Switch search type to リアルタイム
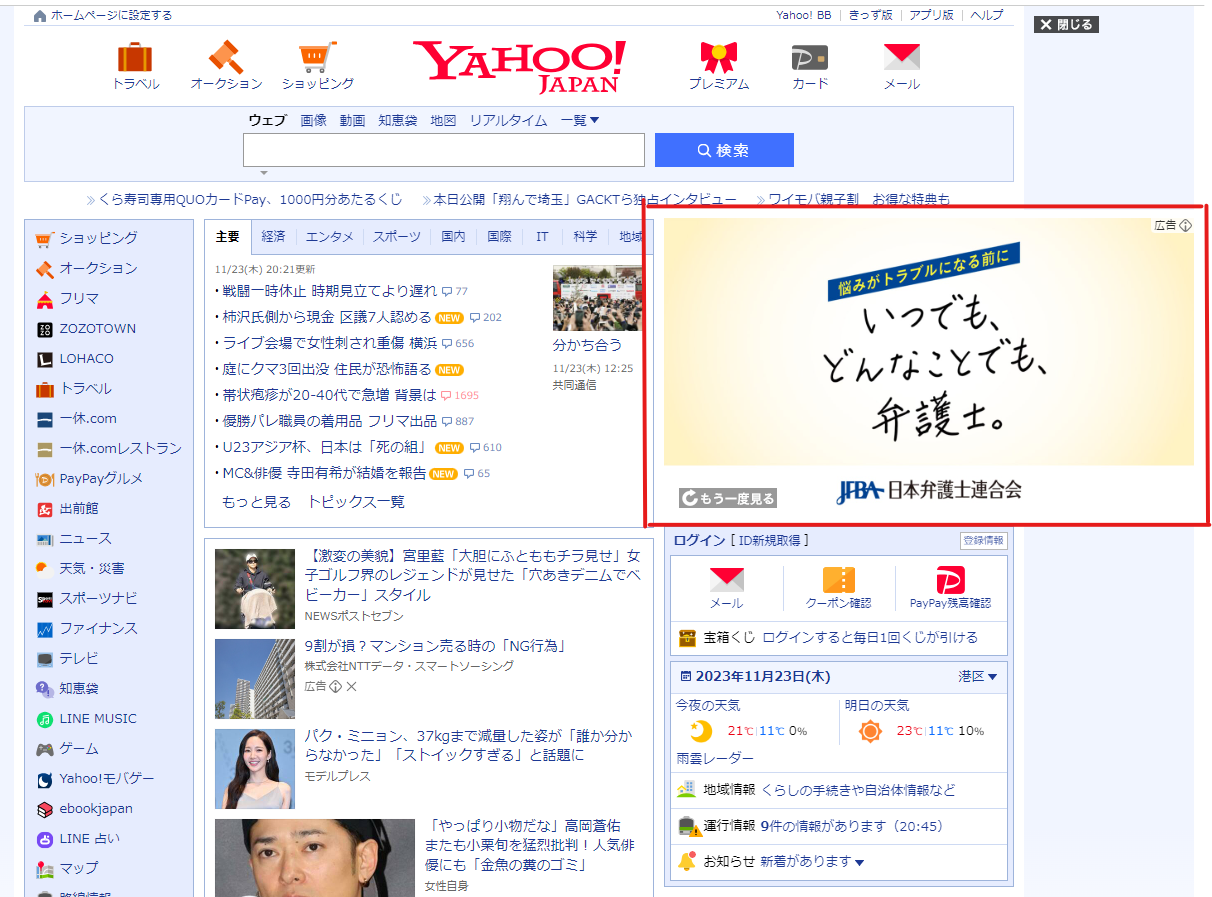Image resolution: width=1212 pixels, height=897 pixels. [508, 120]
